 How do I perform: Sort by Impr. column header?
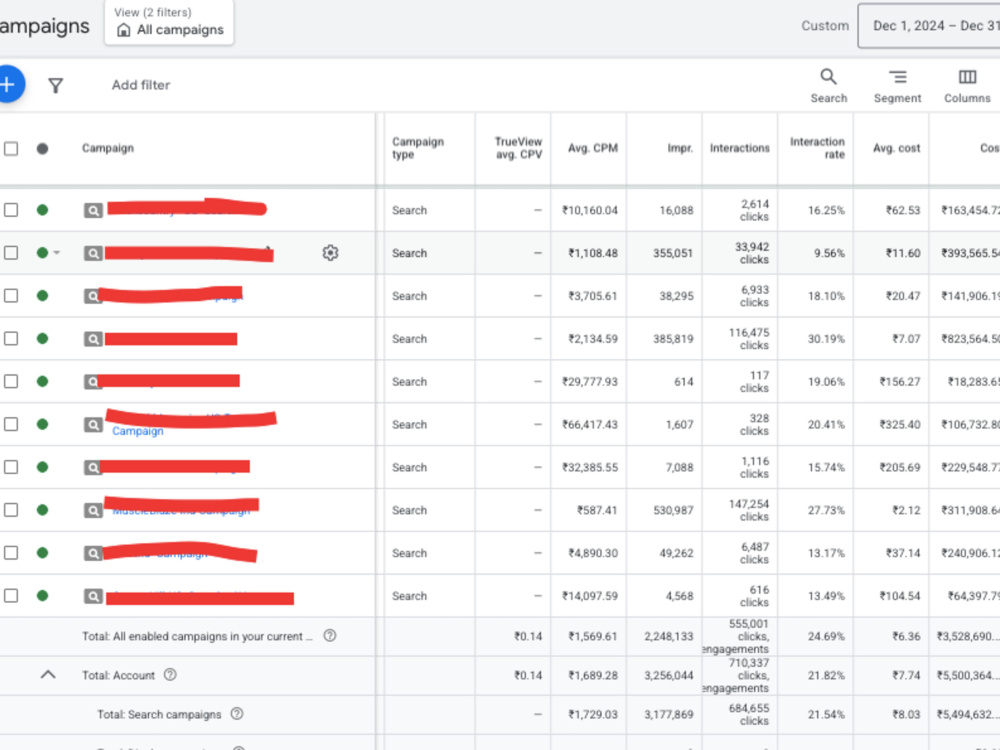click(x=680, y=148)
